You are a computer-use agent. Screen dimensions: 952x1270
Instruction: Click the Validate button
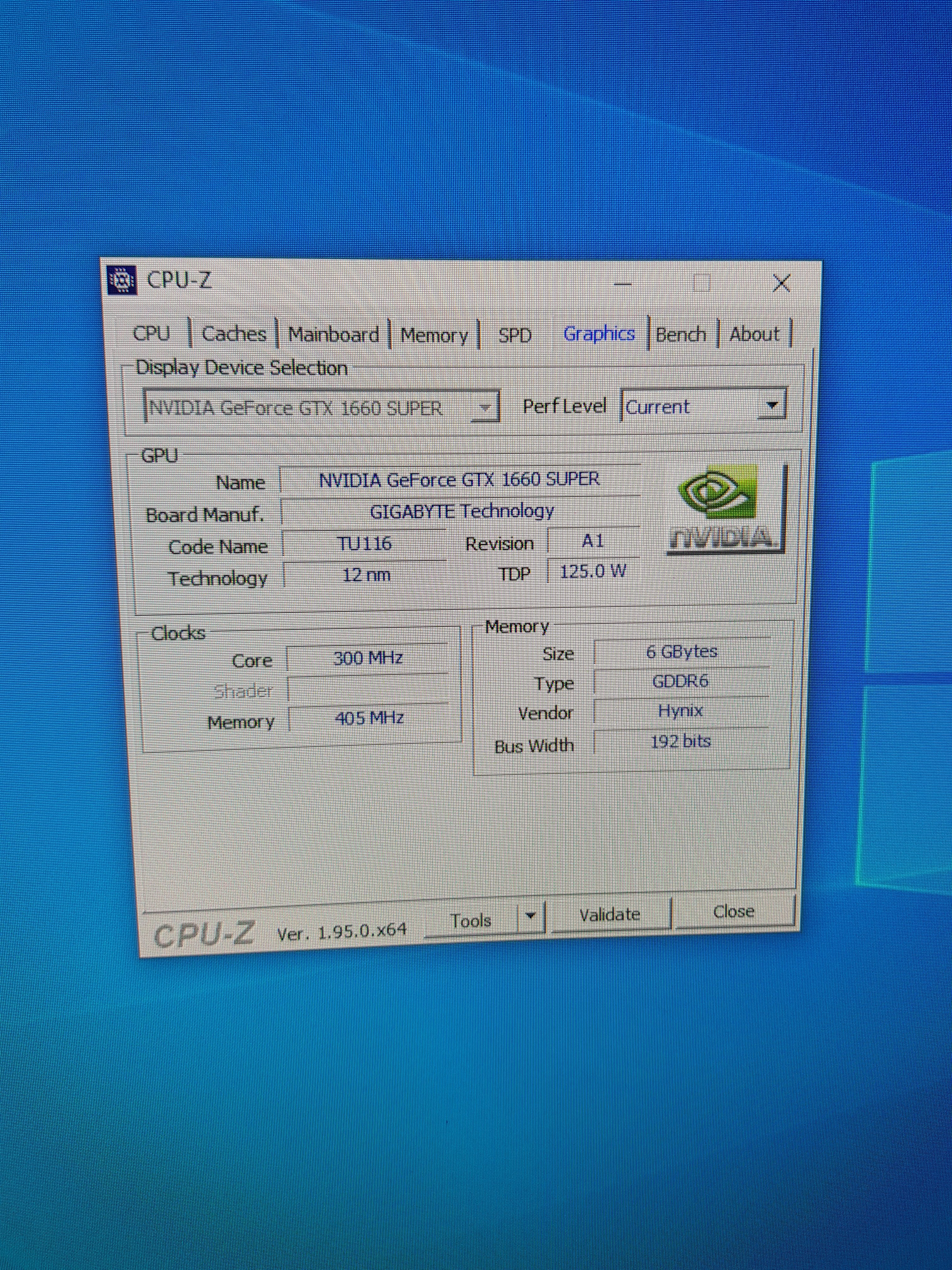click(609, 915)
